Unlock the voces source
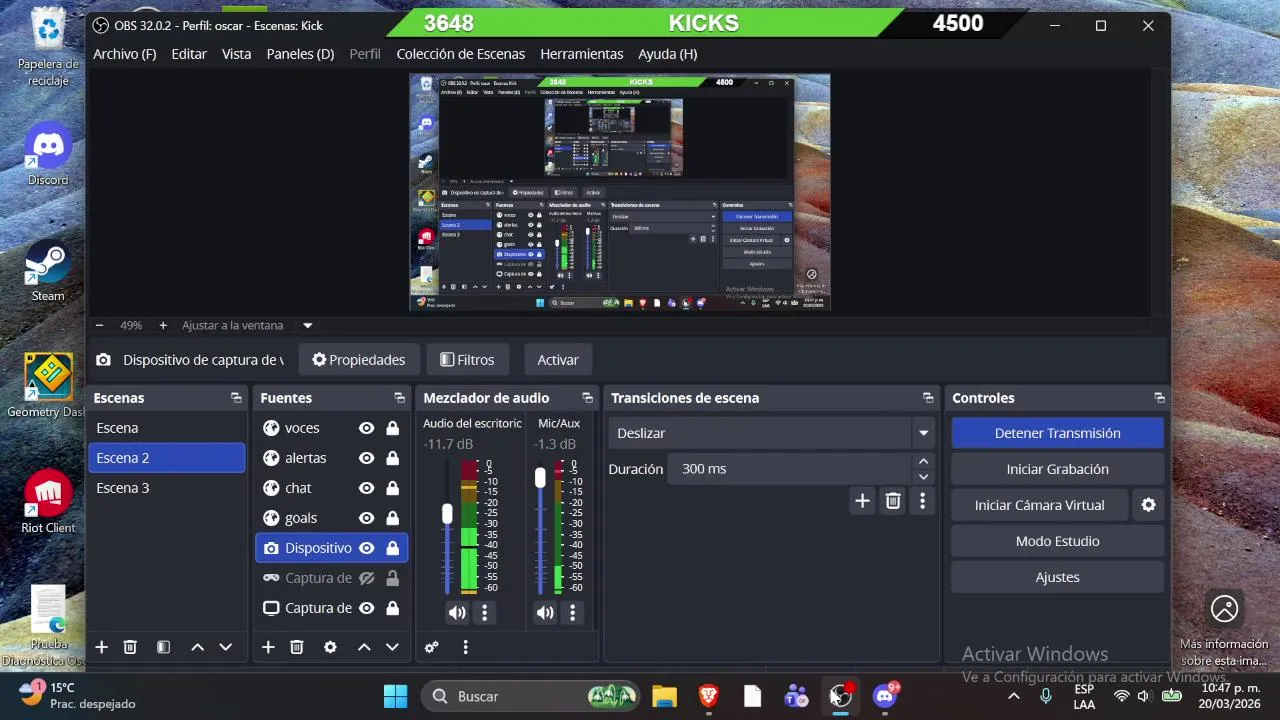Screen dimensions: 1280x720 click(392, 428)
